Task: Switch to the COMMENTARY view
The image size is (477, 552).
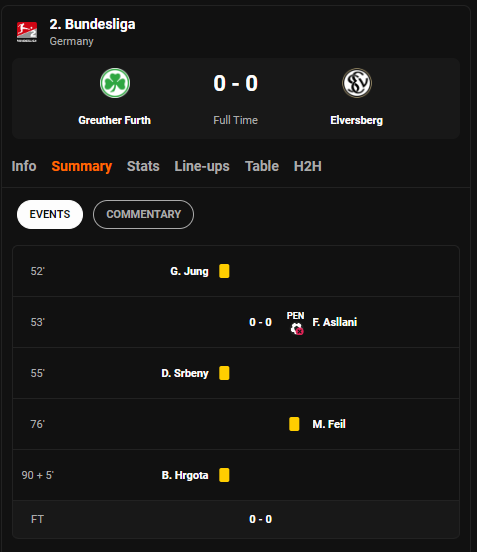Action: 143,214
